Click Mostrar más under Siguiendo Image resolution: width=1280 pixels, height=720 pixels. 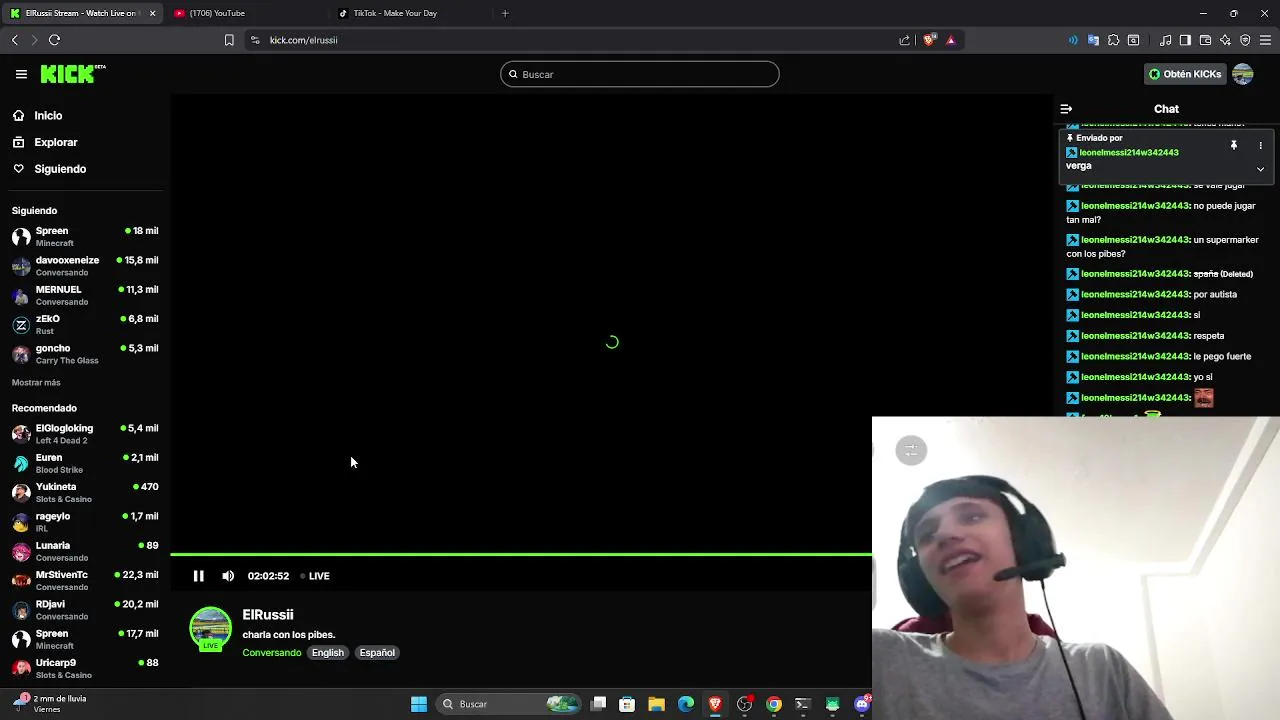point(36,383)
